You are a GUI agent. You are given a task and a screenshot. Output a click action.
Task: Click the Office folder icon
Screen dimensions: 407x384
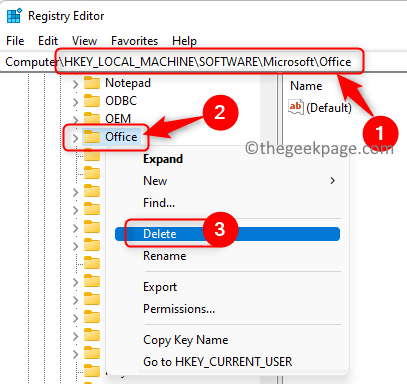click(92, 137)
